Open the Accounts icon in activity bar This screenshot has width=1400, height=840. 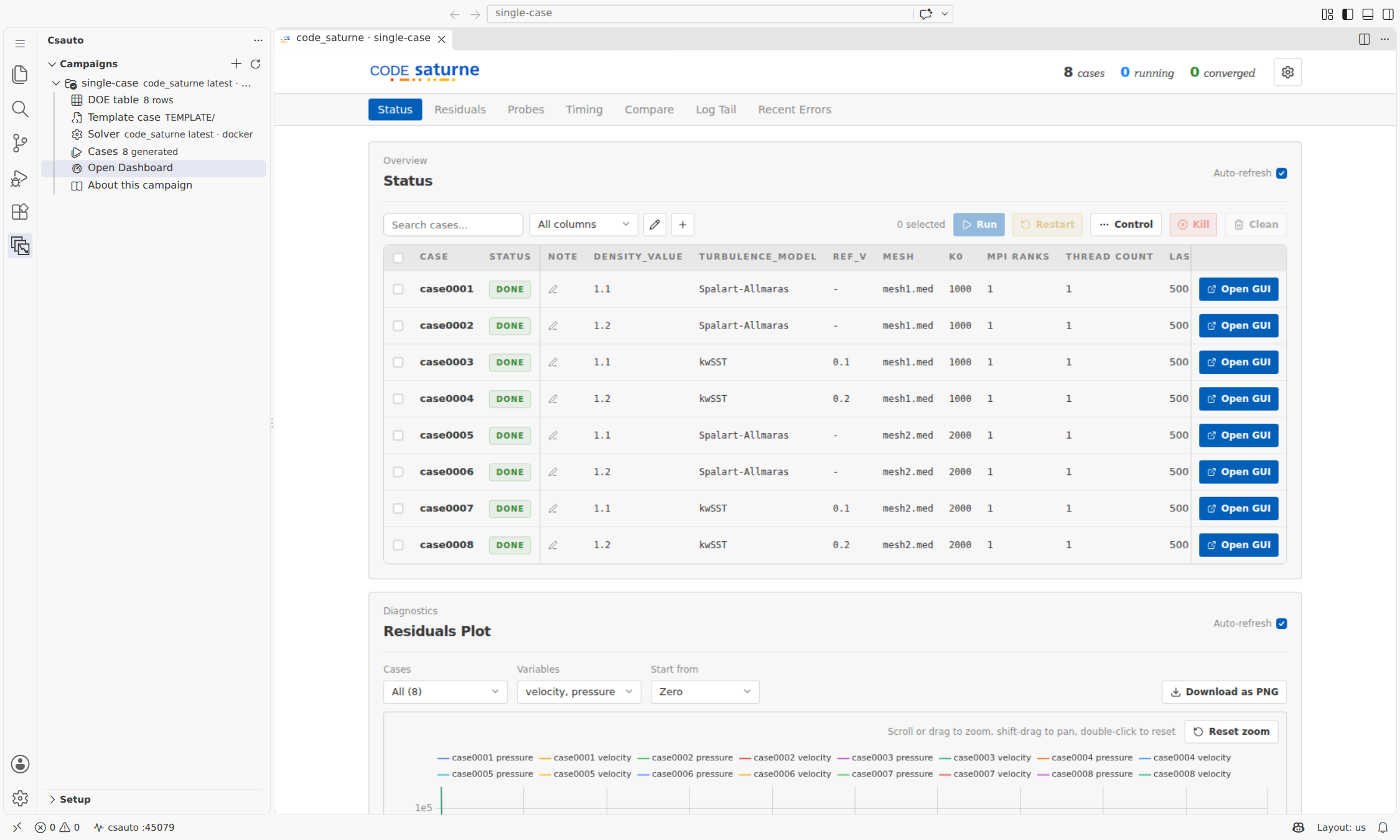(20, 764)
